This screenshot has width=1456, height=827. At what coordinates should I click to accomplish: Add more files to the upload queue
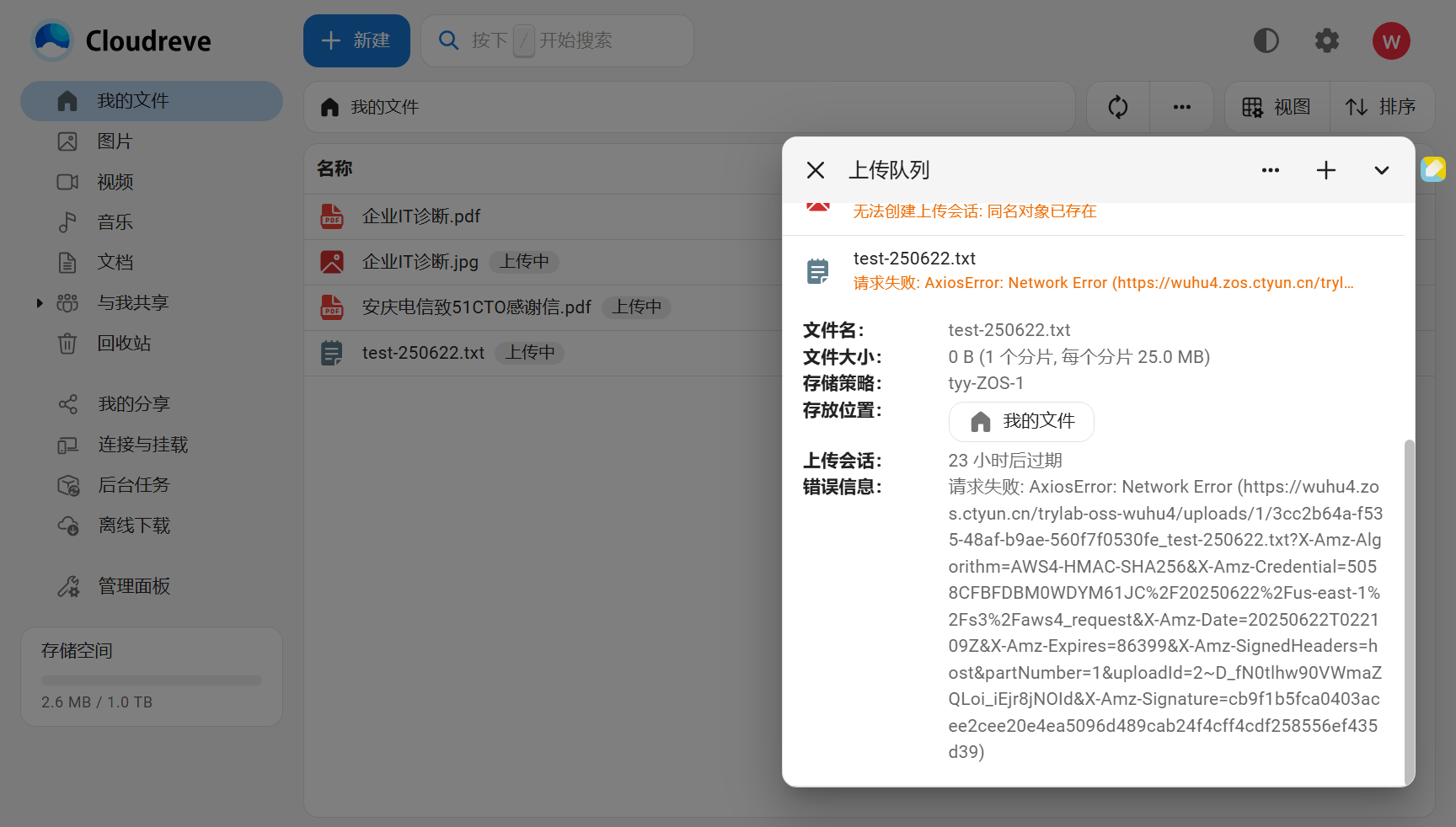(x=1325, y=170)
